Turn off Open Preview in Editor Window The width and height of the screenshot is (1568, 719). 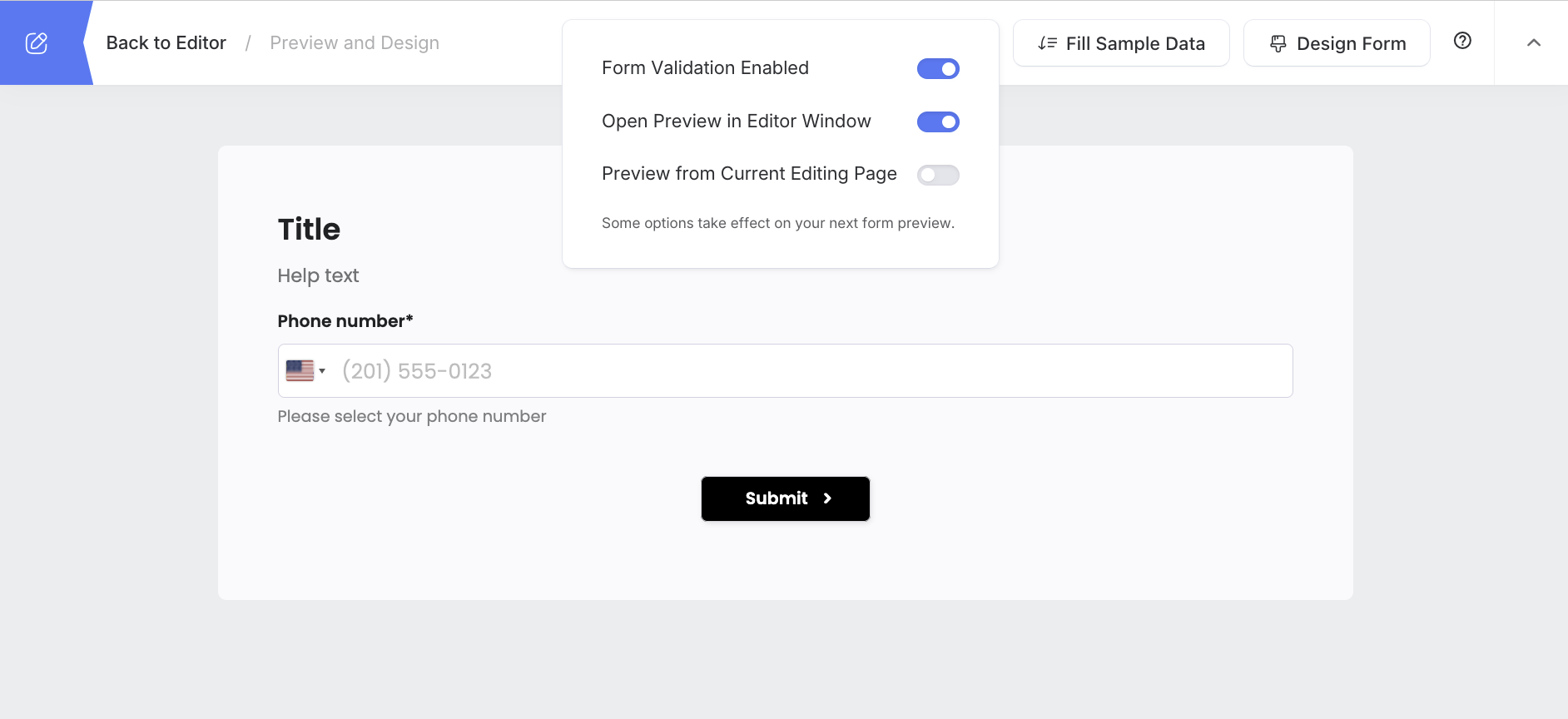(938, 122)
